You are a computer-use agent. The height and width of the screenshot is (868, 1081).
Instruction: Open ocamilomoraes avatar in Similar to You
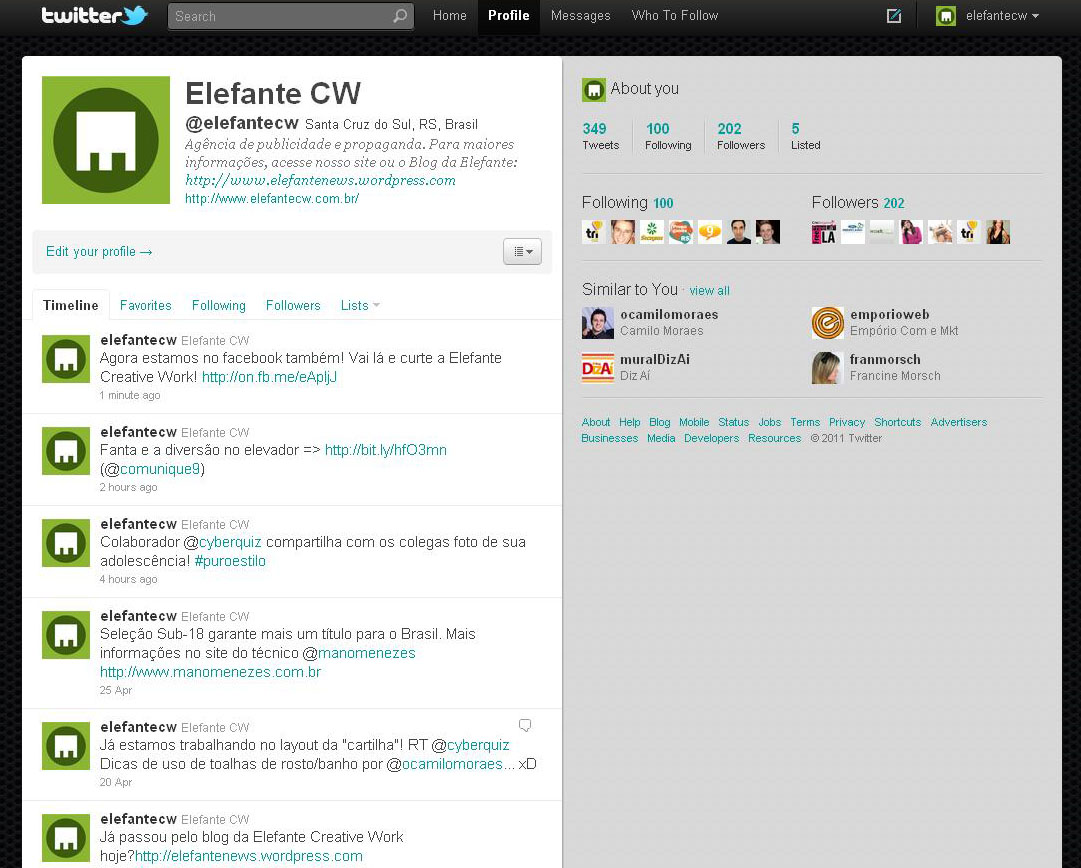(598, 323)
